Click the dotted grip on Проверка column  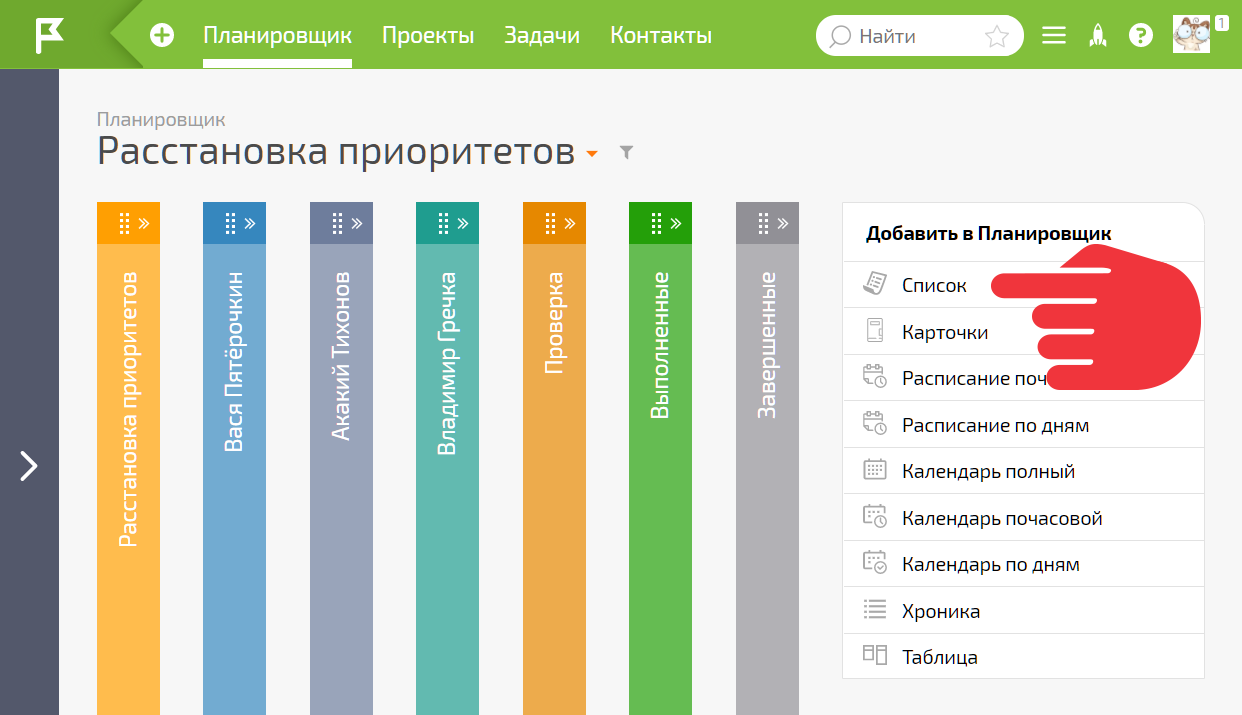click(550, 223)
